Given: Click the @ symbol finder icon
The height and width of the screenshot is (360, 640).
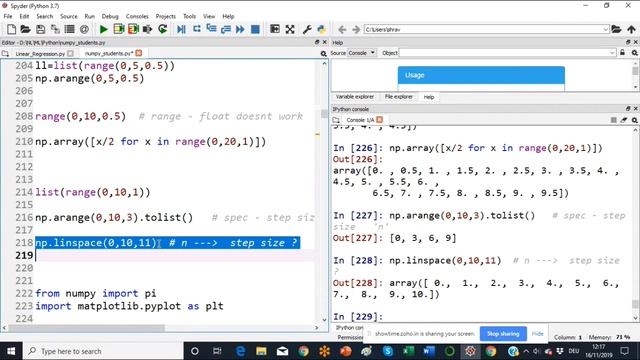Looking at the screenshot, I should [x=84, y=29].
